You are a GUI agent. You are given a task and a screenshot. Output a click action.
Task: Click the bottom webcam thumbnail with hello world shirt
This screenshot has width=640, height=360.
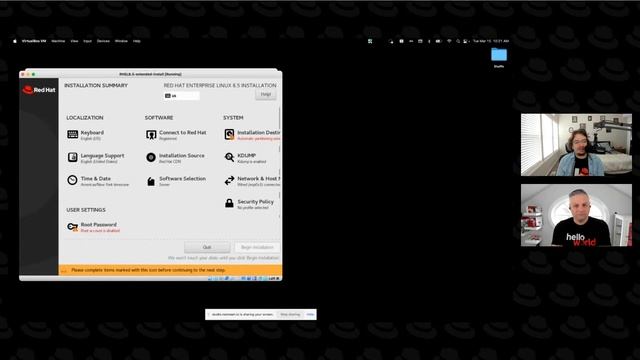(x=576, y=215)
